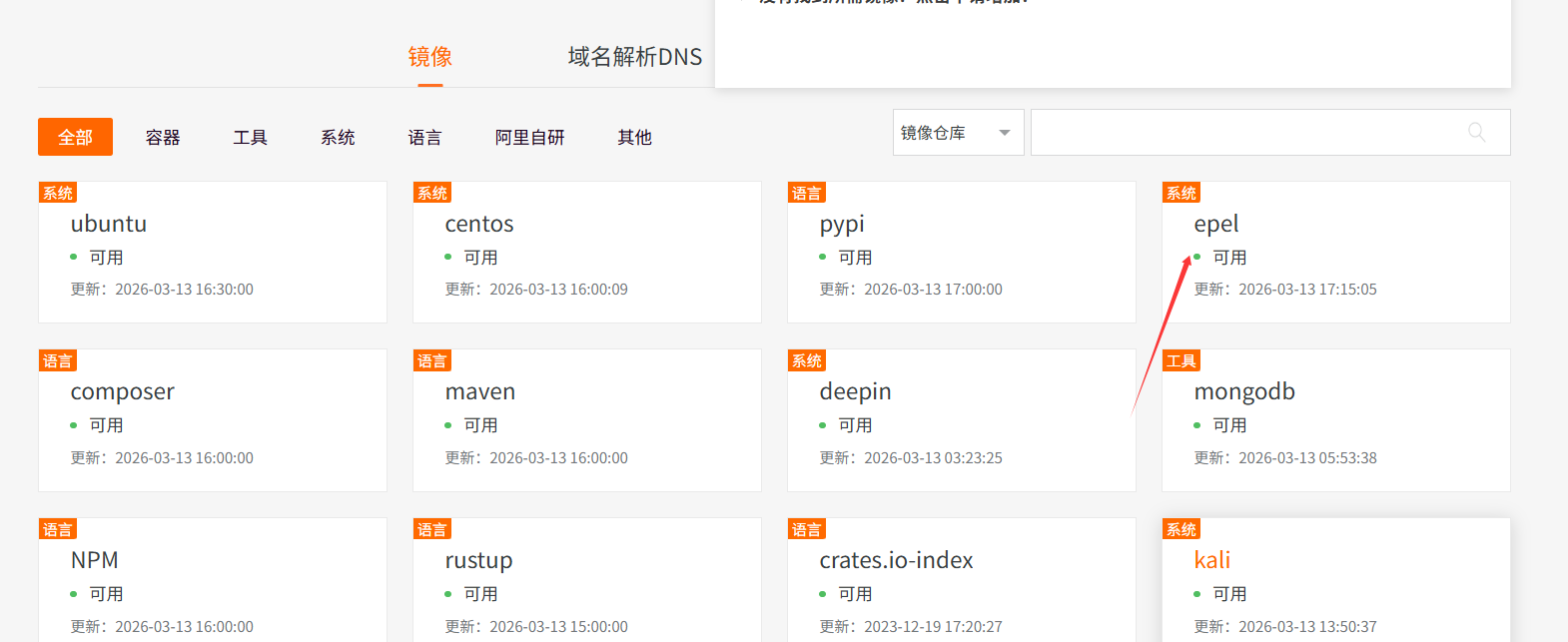
Task: Click the 语言 tag on crates.io-index card
Action: point(807,529)
